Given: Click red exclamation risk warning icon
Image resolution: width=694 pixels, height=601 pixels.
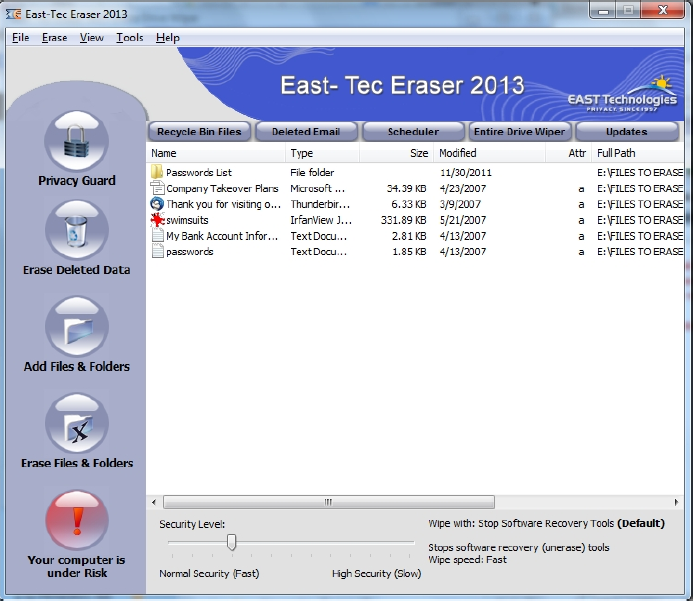Looking at the screenshot, I should pos(77,520).
